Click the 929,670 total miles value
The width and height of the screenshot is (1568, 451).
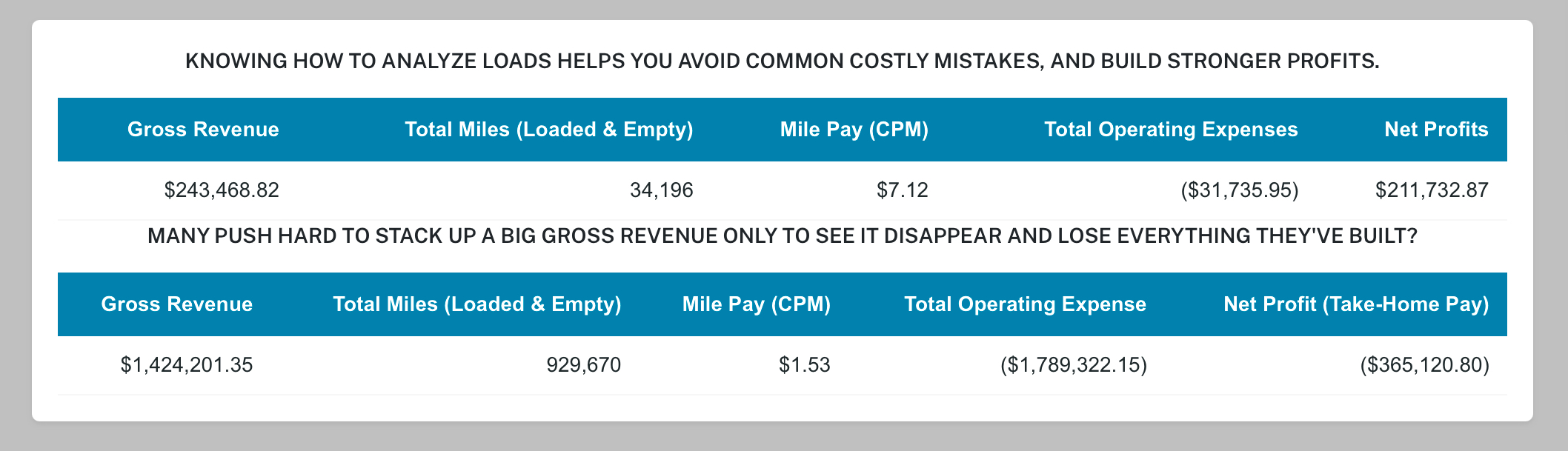pos(583,365)
